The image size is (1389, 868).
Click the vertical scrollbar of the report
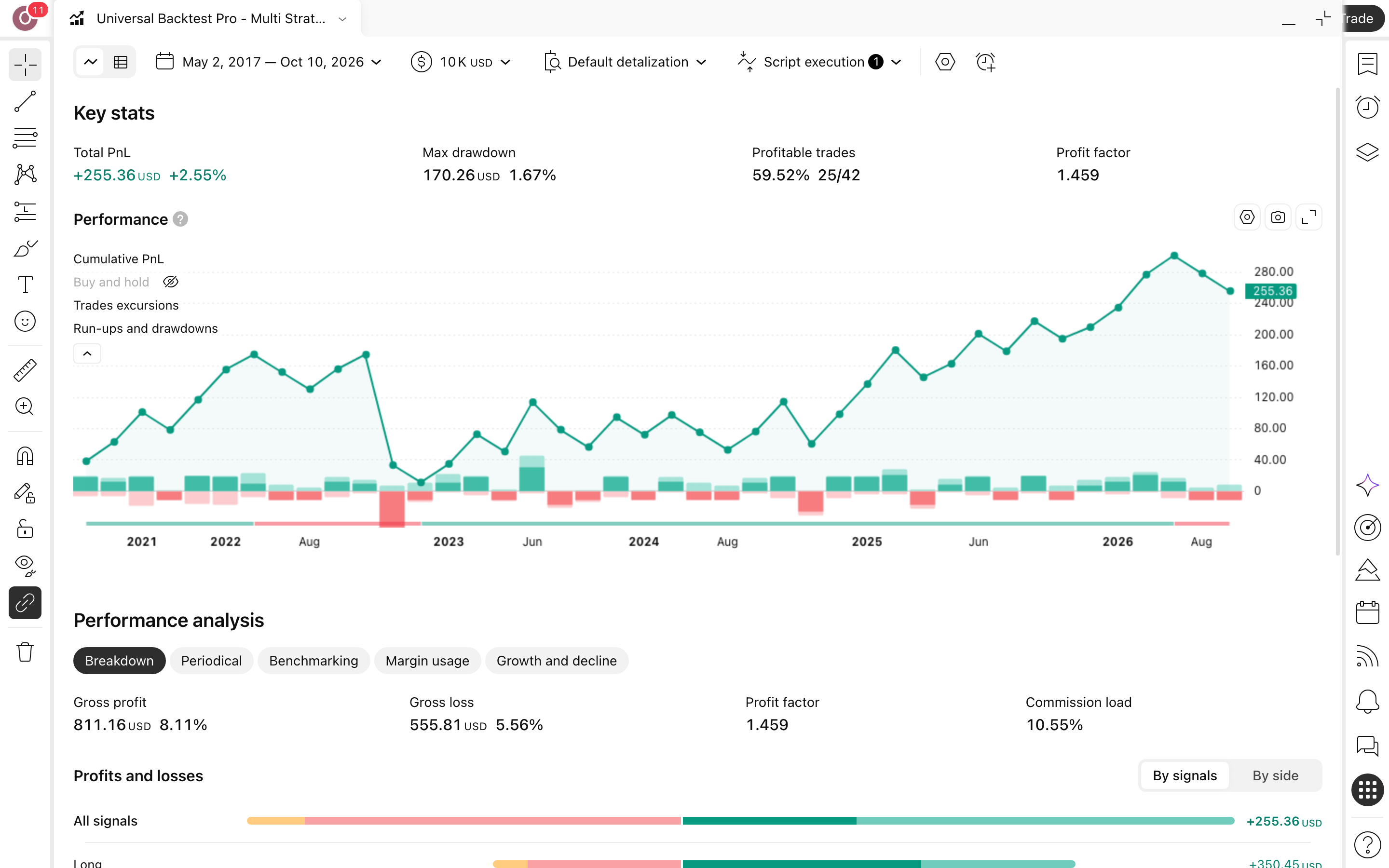(1337, 322)
